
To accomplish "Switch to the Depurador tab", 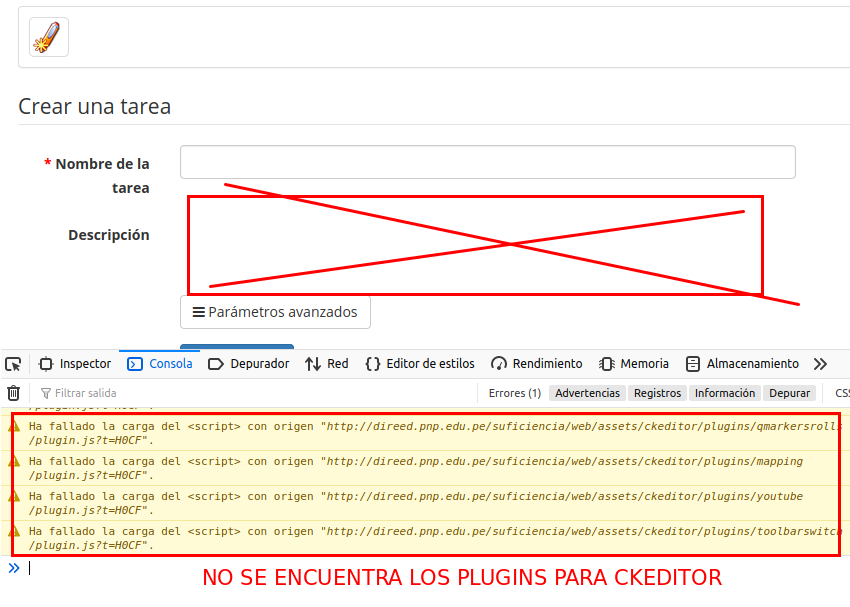I will coord(247,363).
